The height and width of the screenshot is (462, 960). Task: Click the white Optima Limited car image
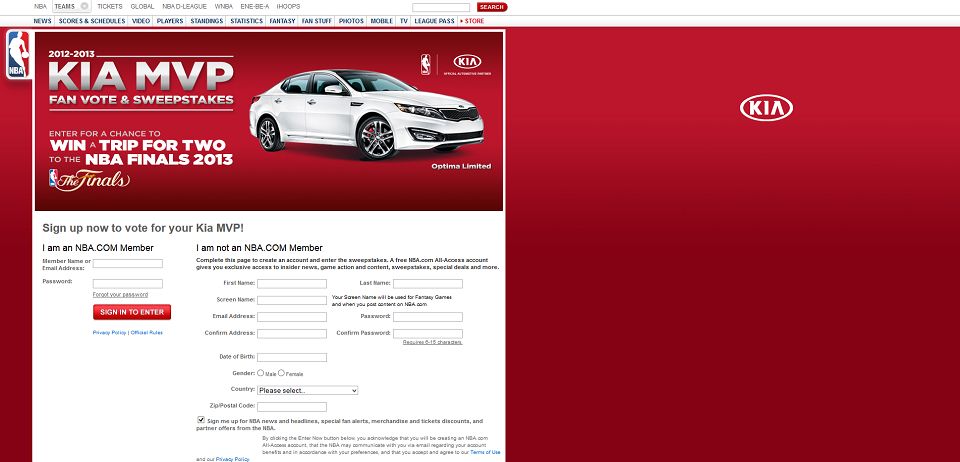point(366,114)
